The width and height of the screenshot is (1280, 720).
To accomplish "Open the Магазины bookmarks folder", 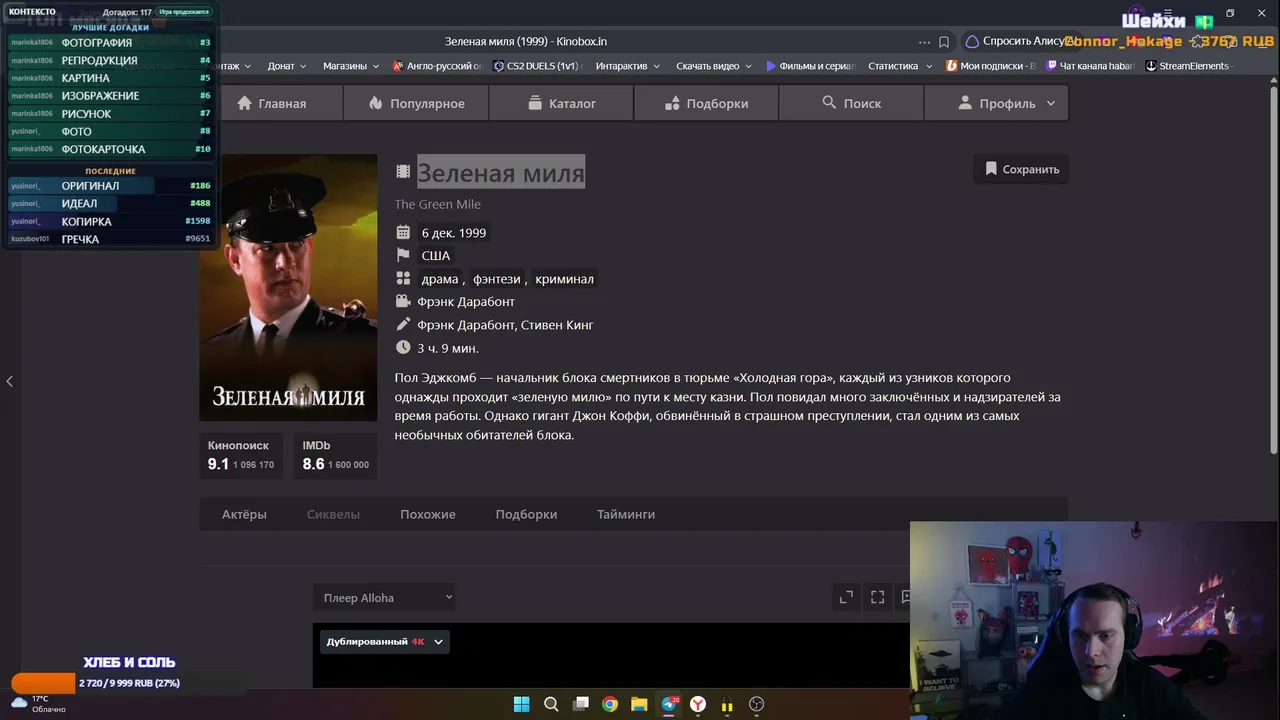I will point(351,66).
